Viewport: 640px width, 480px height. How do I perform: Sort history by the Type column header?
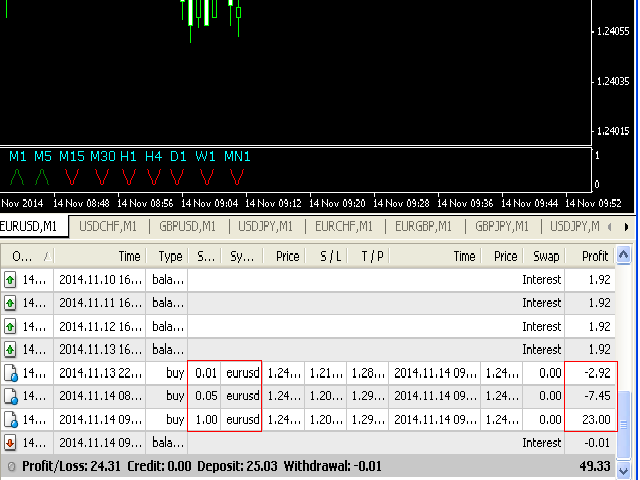pyautogui.click(x=169, y=256)
